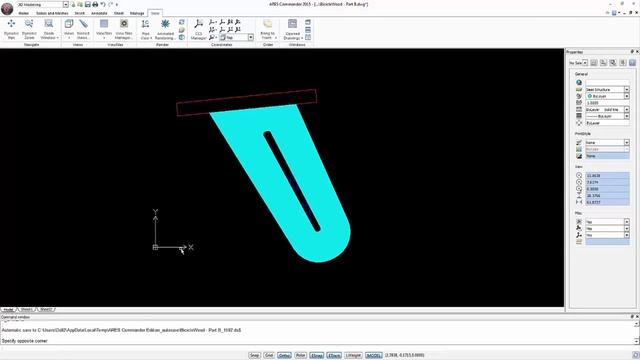640x360 pixels.
Task: Click the Save icon in quick access toolbar
Action: 87,4
